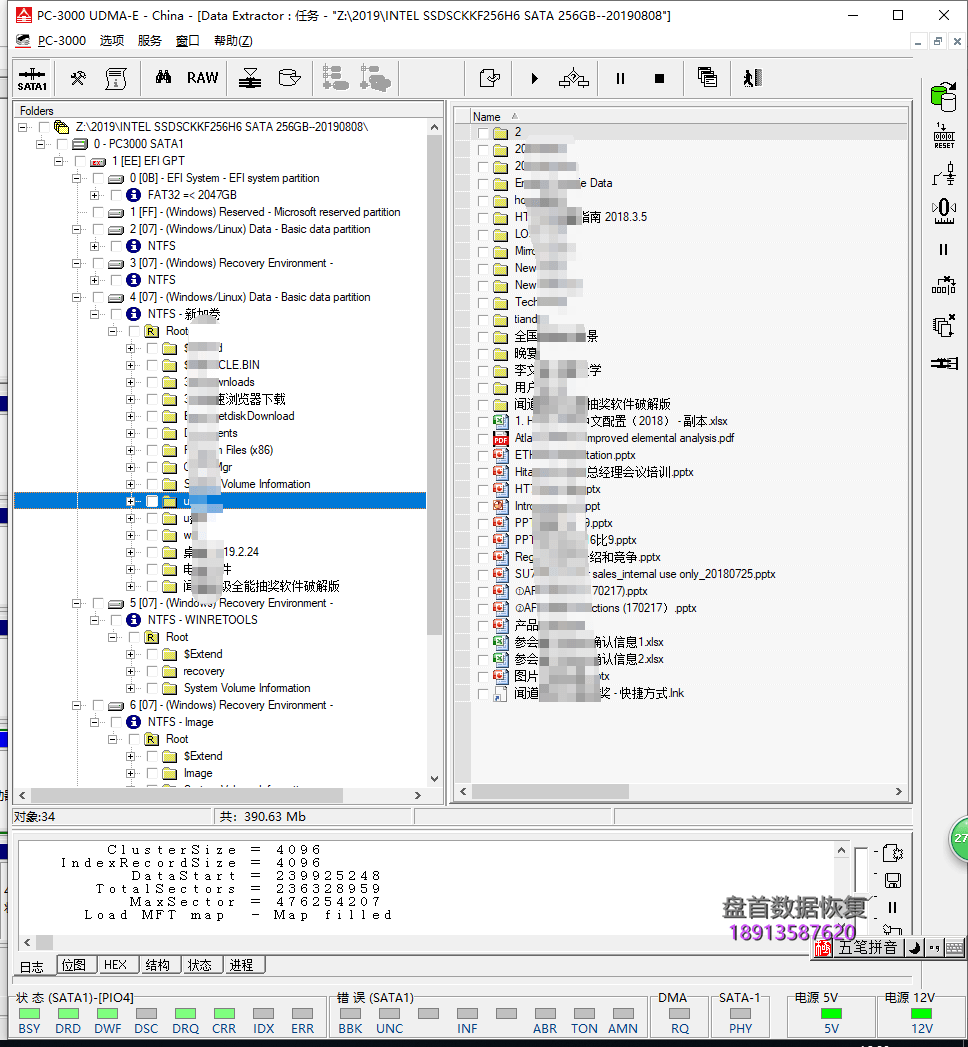Viewport: 968px width, 1047px height.
Task: Click the PDF icon of Atlas elemental analysis file
Action: pyautogui.click(x=501, y=439)
